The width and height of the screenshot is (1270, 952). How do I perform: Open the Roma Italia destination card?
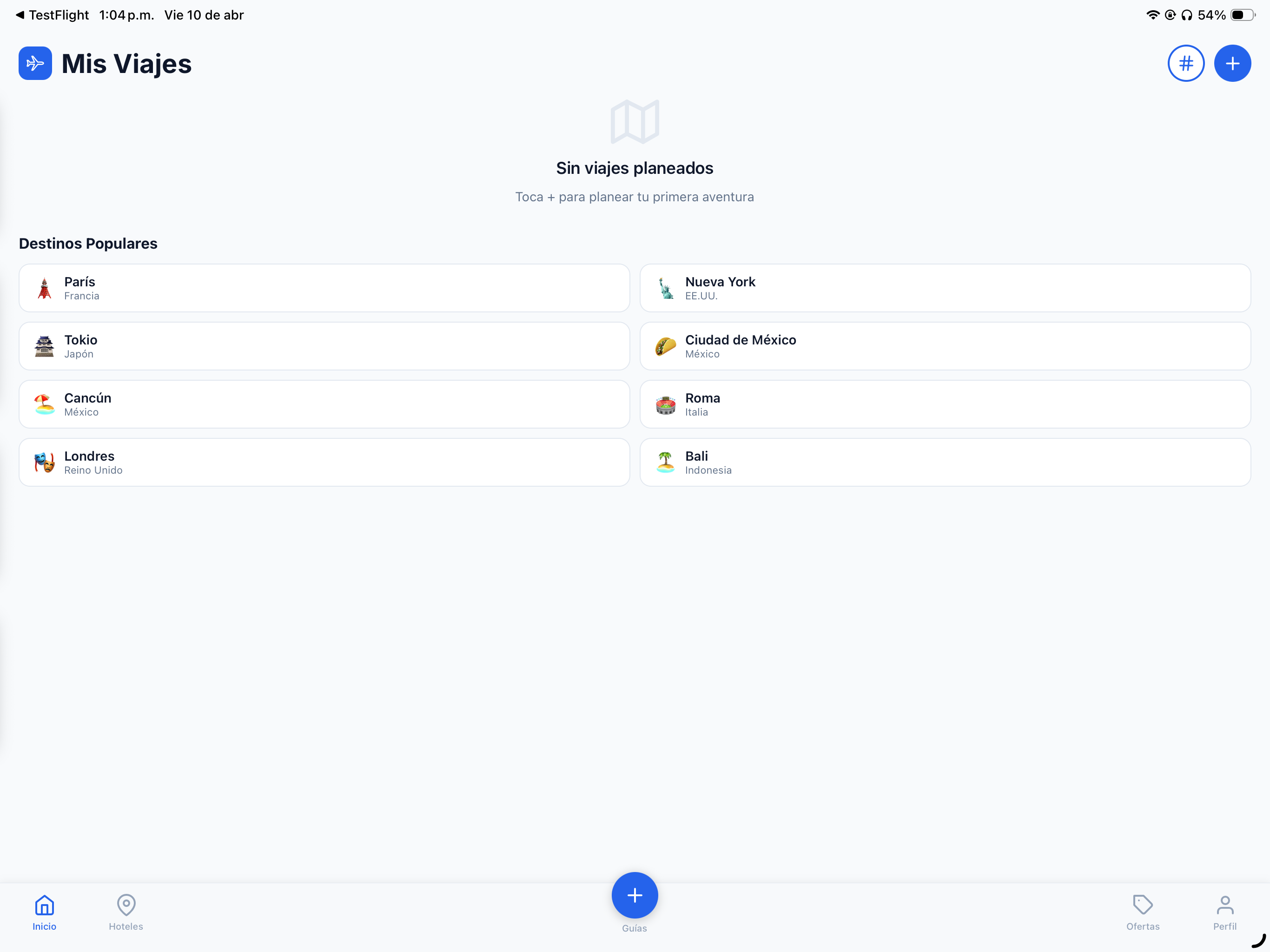pos(945,404)
